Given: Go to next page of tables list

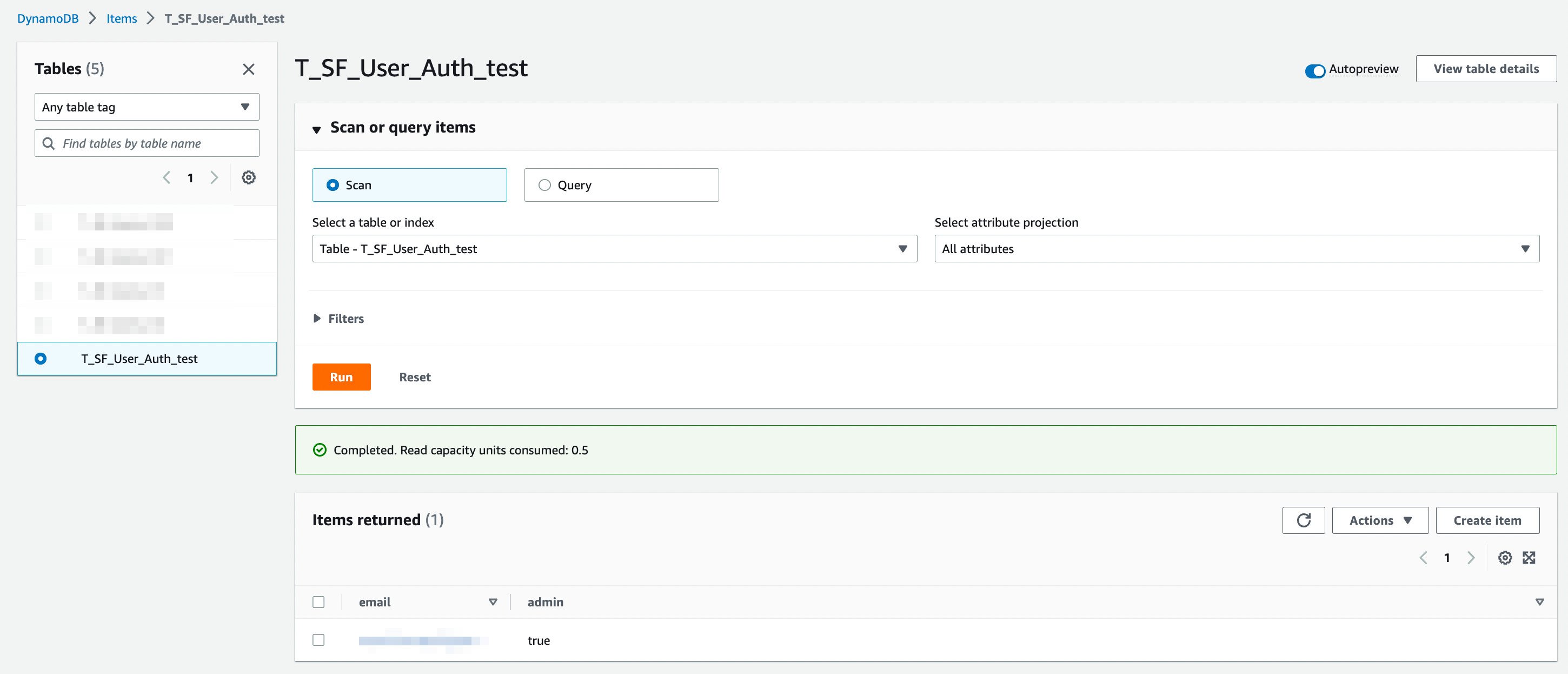Looking at the screenshot, I should (214, 178).
